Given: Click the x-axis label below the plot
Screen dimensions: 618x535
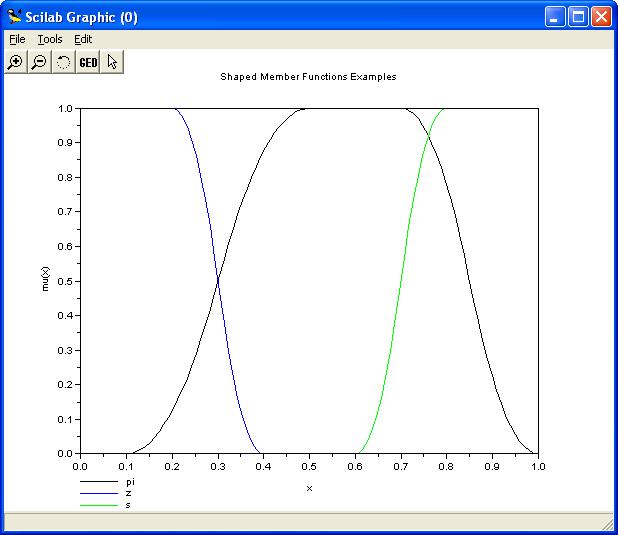Looking at the screenshot, I should [x=309, y=488].
